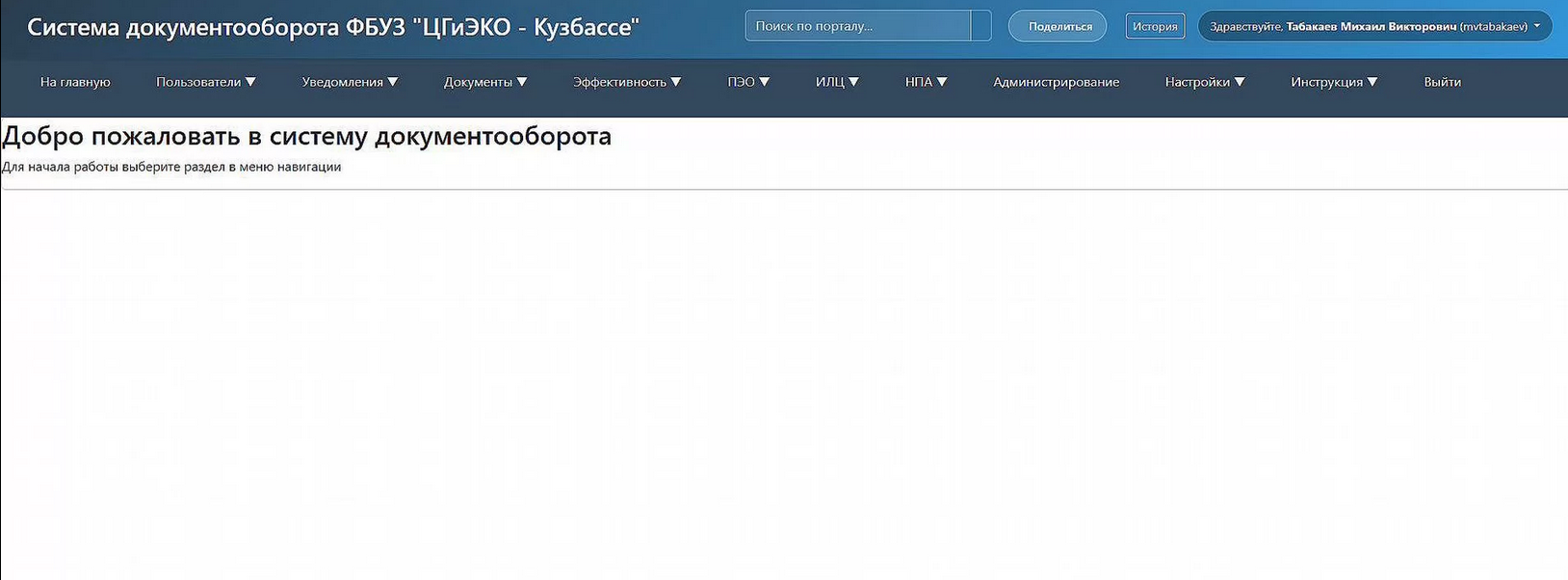This screenshot has height=580, width=1568.
Task: Focus the Поиск по порталу search field
Action: 858,26
